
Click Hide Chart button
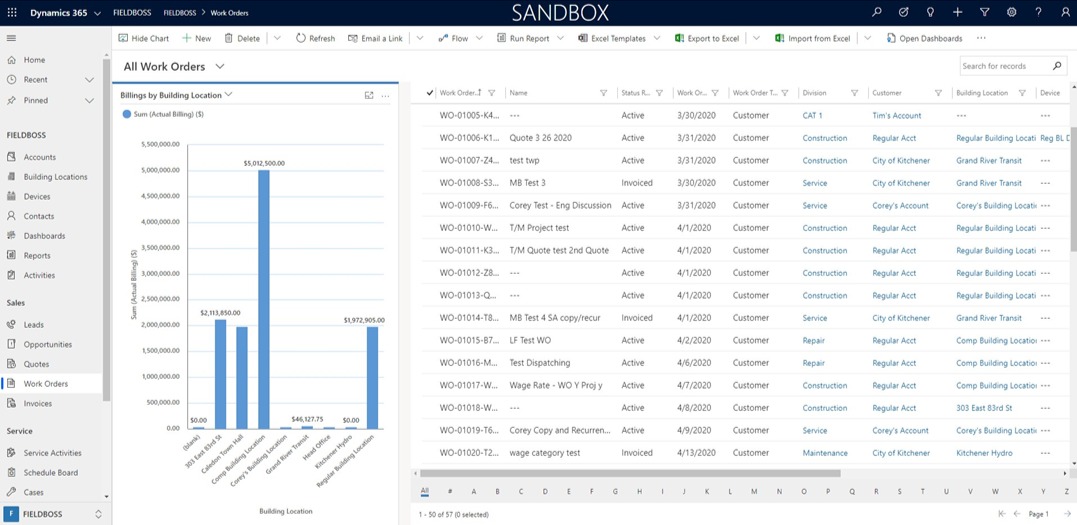[143, 38]
